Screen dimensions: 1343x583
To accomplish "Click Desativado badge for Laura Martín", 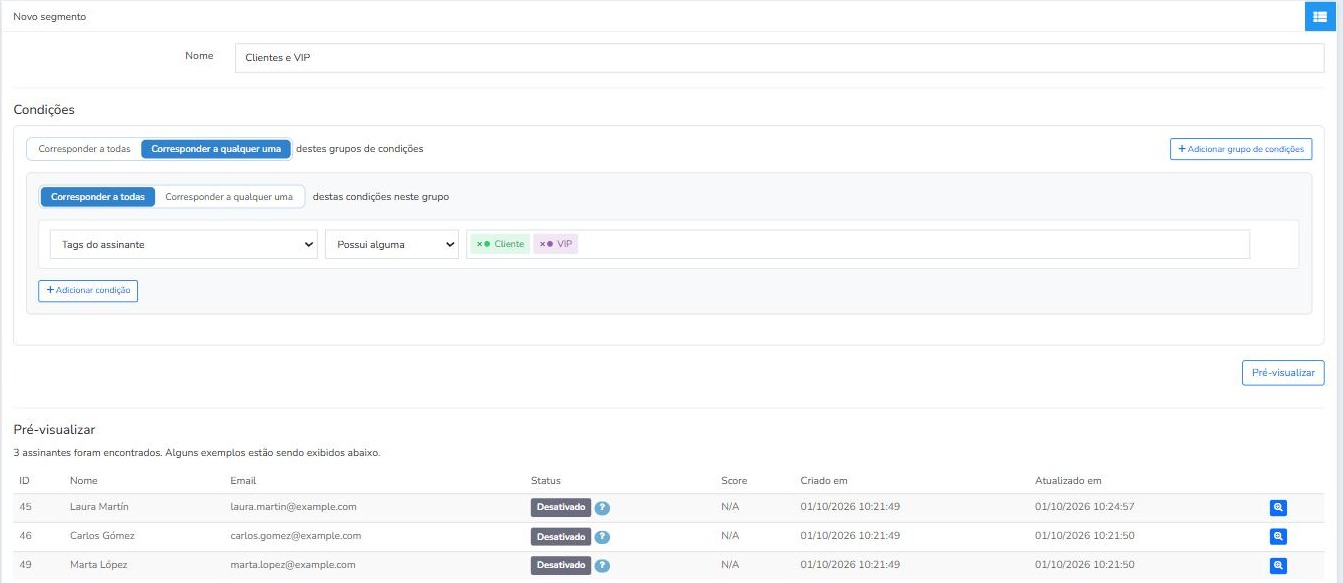I will (561, 508).
